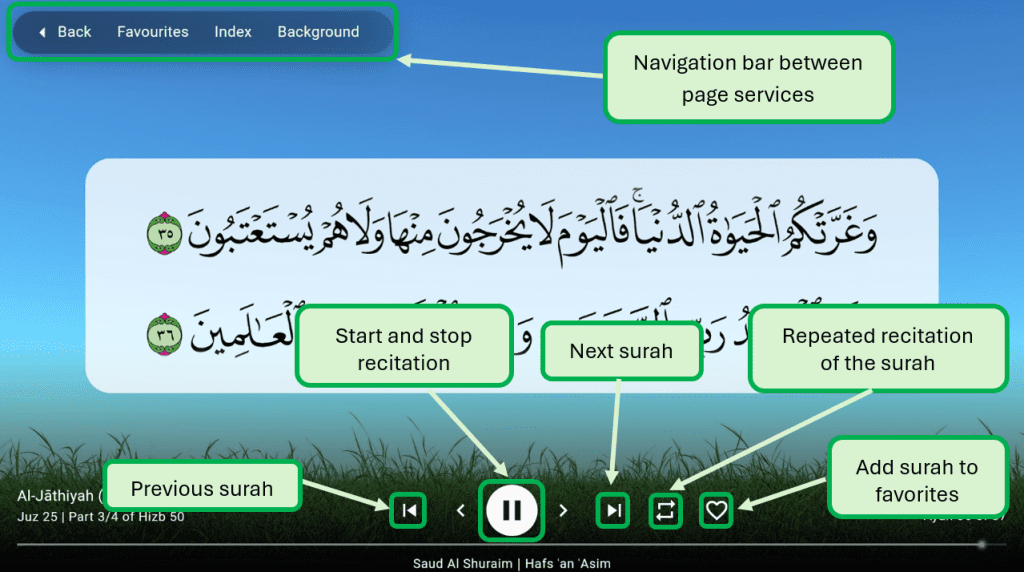Click the "Navigation bar between page services" callout
Viewport: 1024px width, 572px height.
tap(747, 78)
